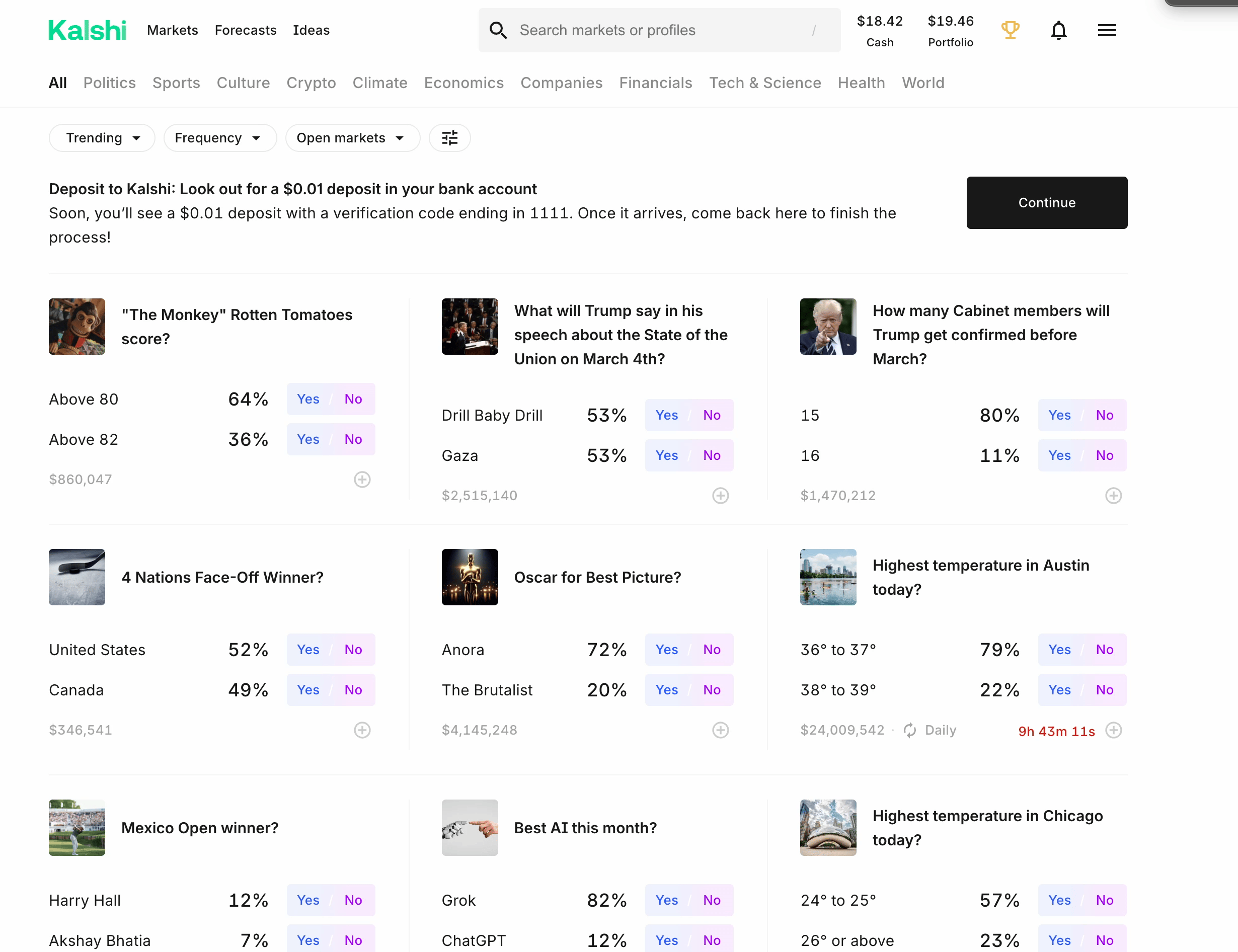Open the hamburger menu
Image resolution: width=1238 pixels, height=952 pixels.
(x=1107, y=30)
